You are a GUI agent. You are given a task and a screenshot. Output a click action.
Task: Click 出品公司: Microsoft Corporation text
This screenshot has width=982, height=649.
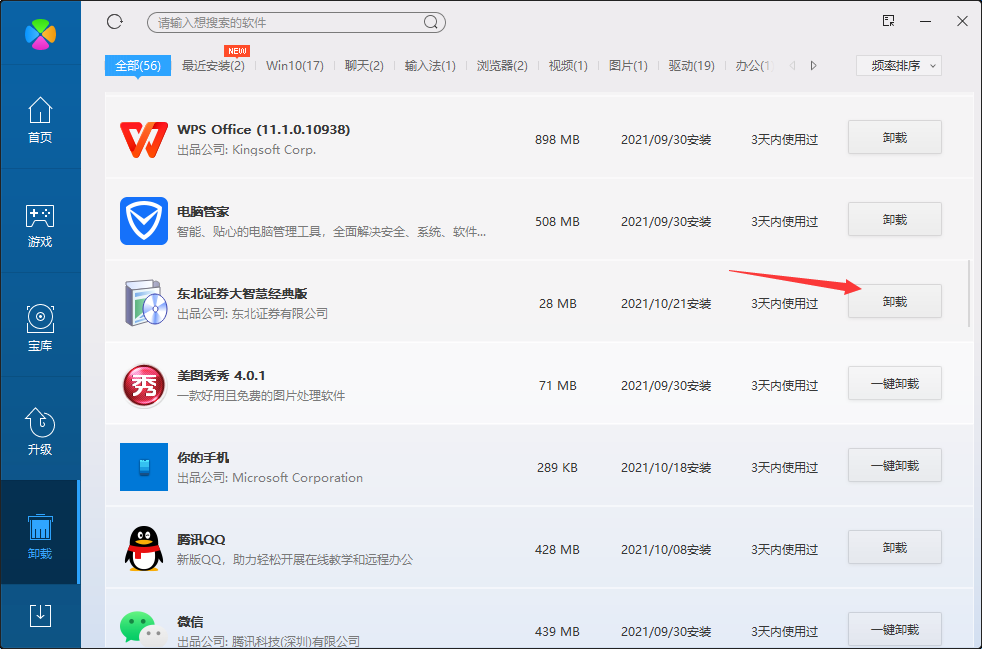[x=270, y=478]
